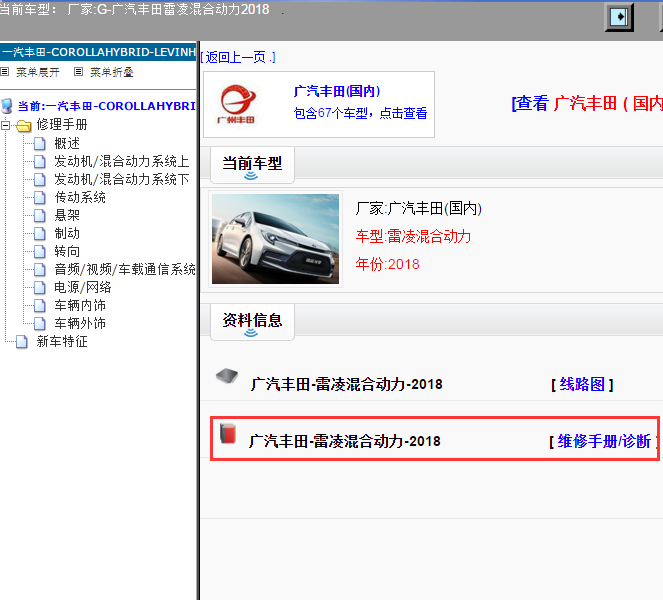Click the computer icon beside 当前:一汽丰田

point(7,106)
